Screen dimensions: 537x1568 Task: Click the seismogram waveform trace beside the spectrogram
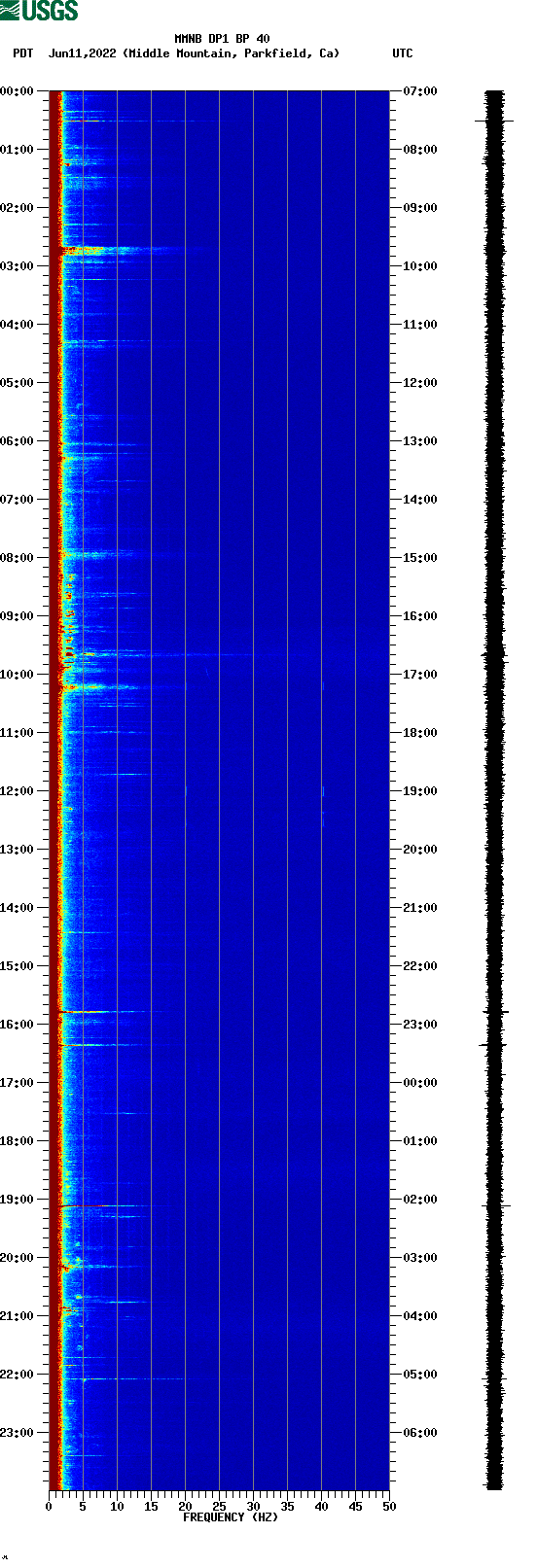pos(494,790)
